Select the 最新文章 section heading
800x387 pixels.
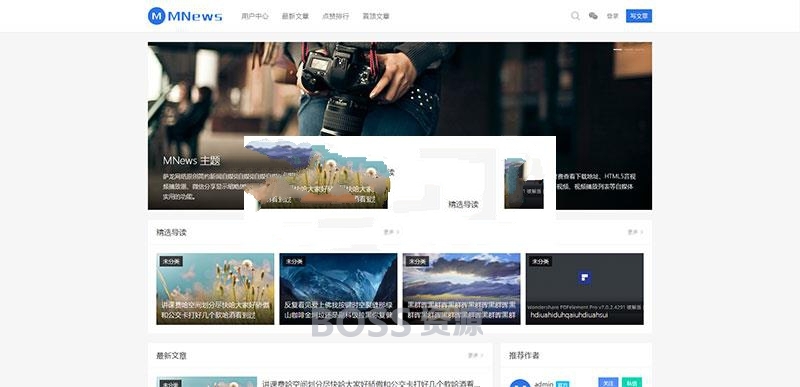171,355
